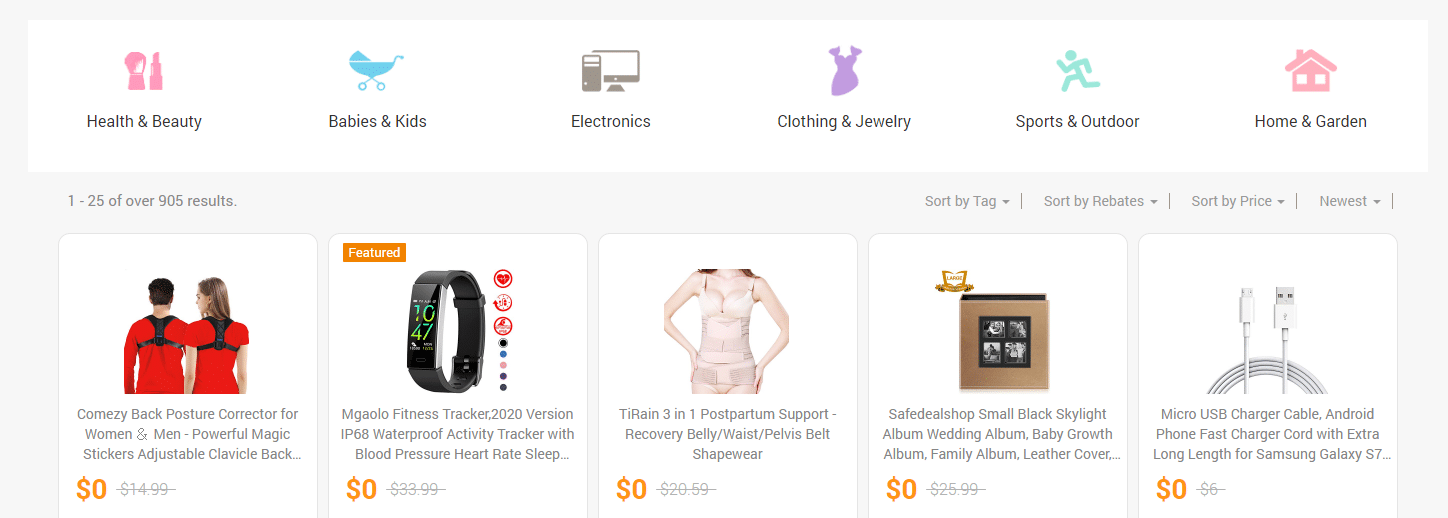This screenshot has height=518, width=1448.
Task: Expand the Sort by Rebates dropdown
Action: point(1100,201)
